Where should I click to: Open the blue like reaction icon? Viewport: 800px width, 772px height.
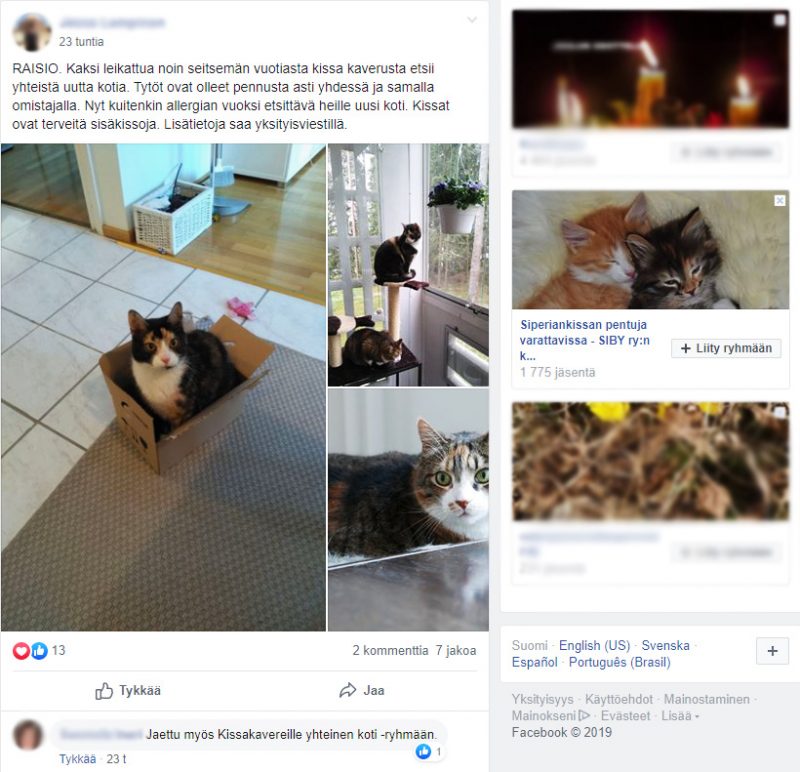tap(39, 651)
